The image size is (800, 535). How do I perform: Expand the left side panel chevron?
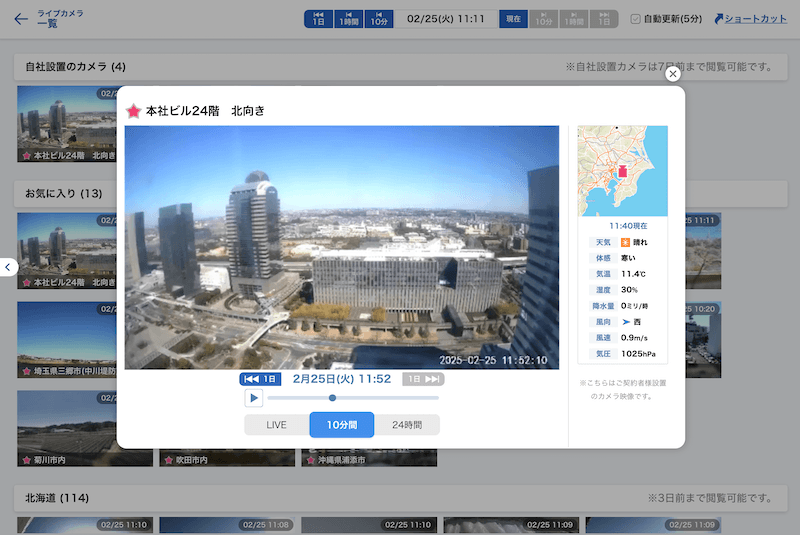point(8,267)
